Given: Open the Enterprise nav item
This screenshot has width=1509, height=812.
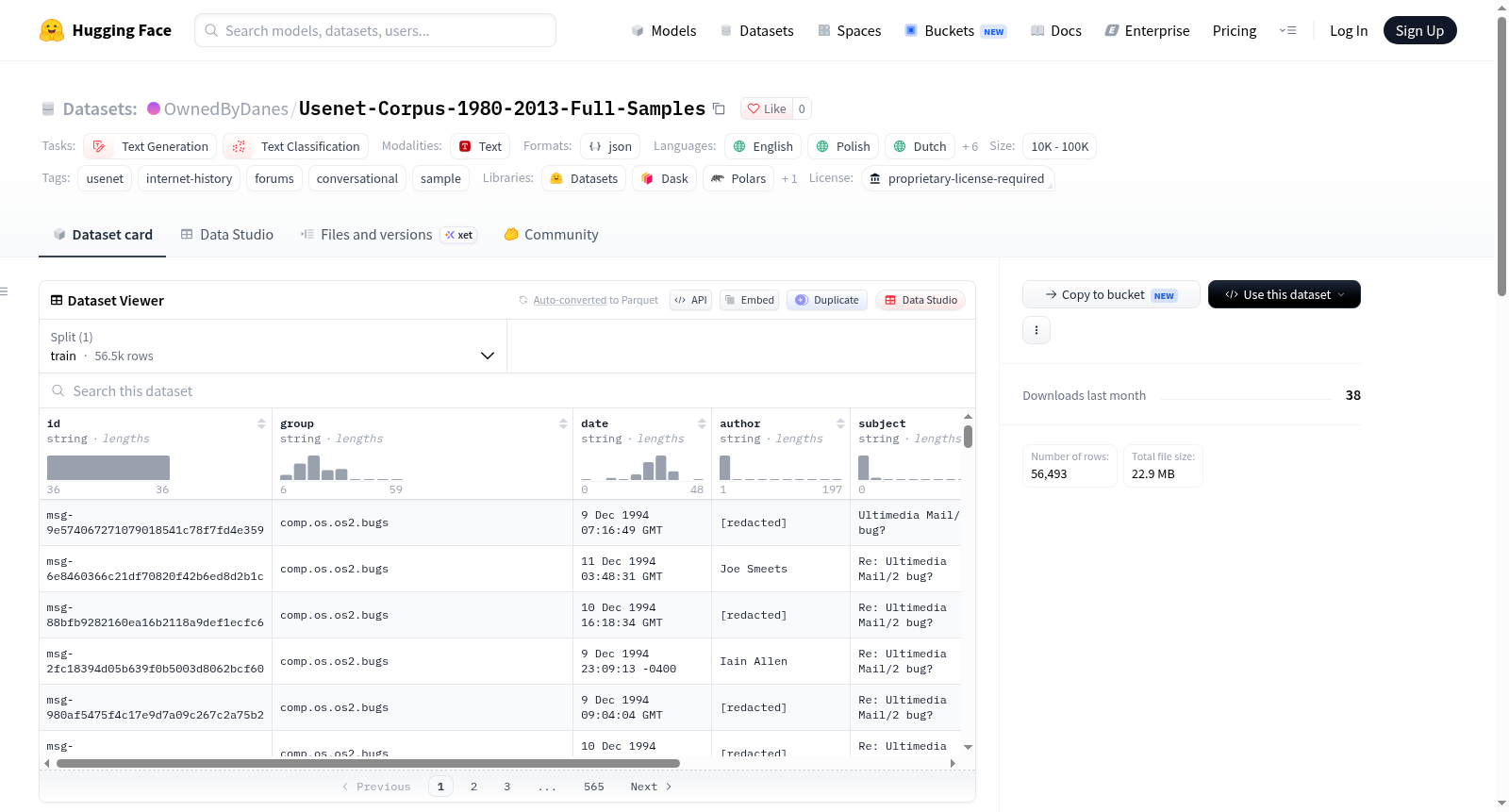Looking at the screenshot, I should click(1147, 30).
